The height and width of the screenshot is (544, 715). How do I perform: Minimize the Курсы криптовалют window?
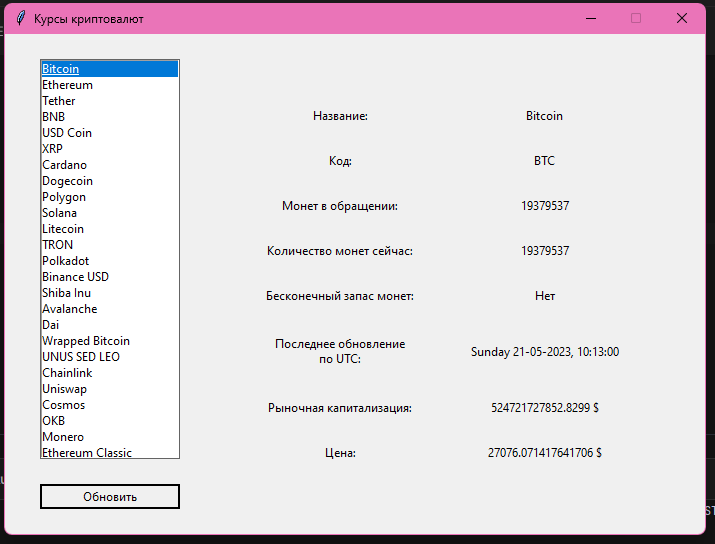pyautogui.click(x=591, y=18)
